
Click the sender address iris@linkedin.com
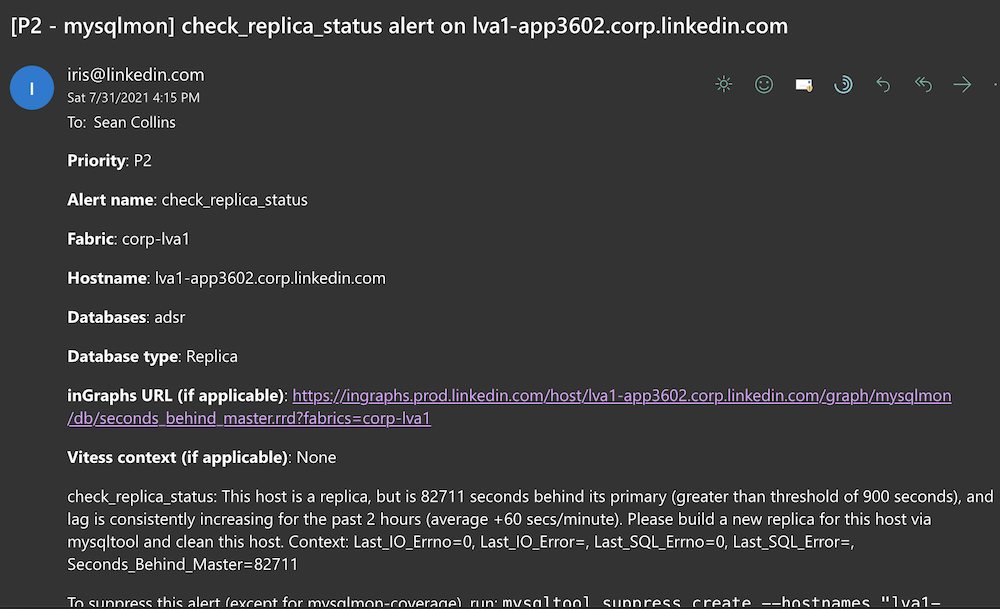[x=136, y=75]
